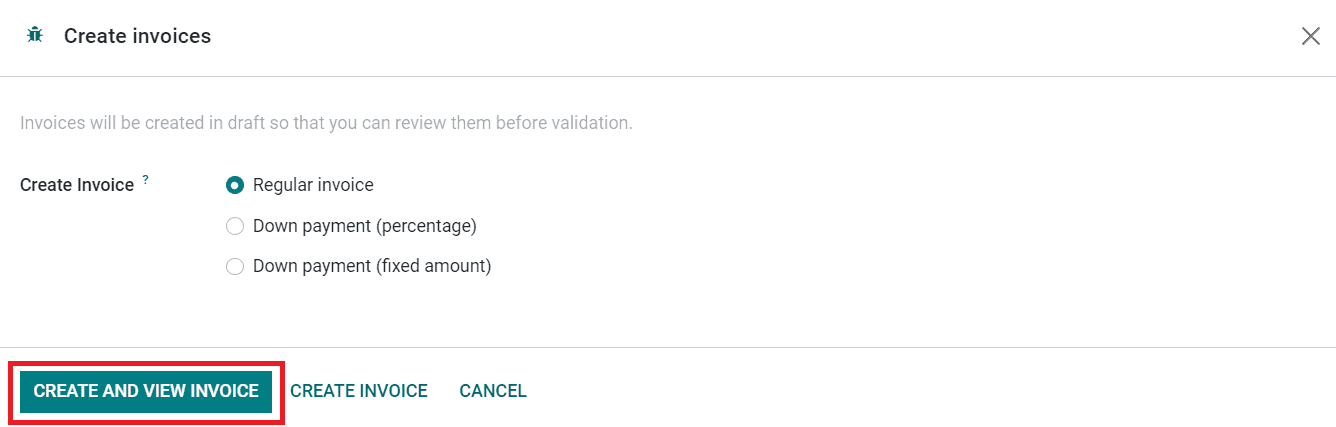Image resolution: width=1336 pixels, height=427 pixels.
Task: Click the draft invoices notice text
Action: coord(326,124)
